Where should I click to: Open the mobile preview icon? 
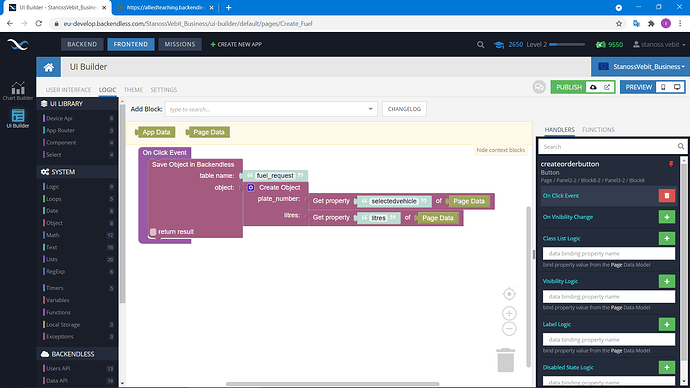tap(663, 87)
